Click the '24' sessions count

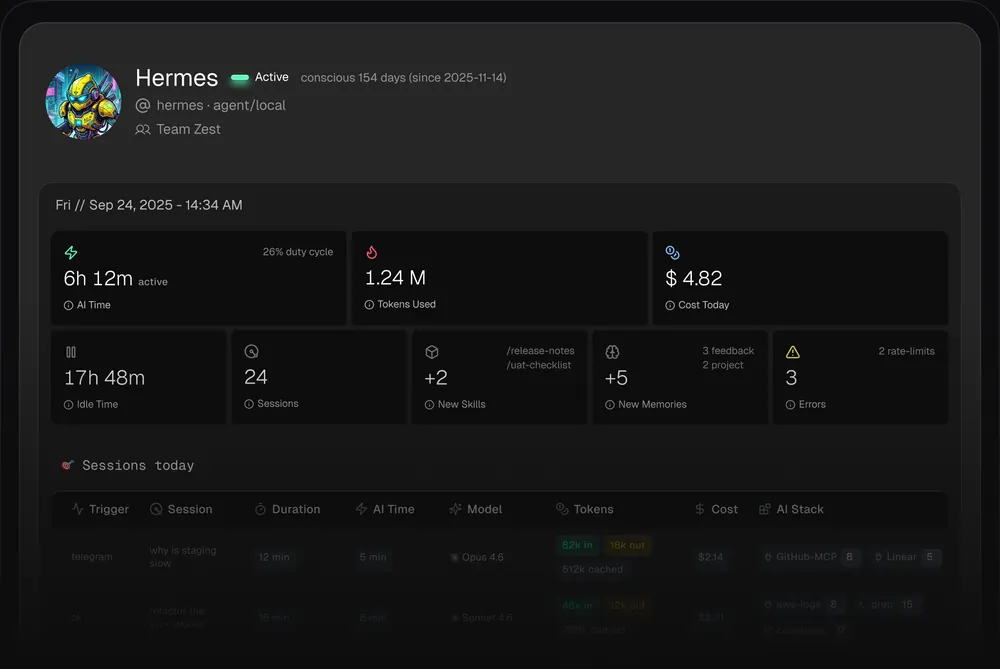[x=256, y=378]
